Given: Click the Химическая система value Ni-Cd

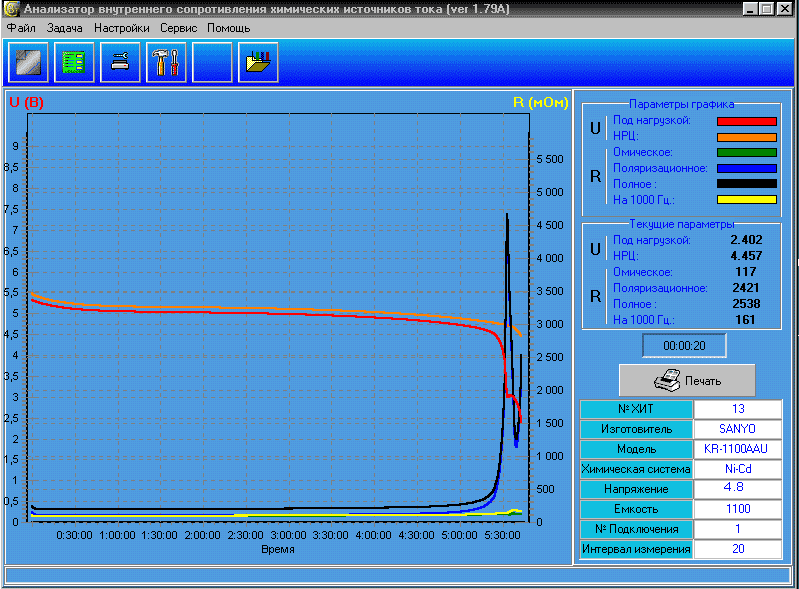Looking at the screenshot, I should point(738,469).
